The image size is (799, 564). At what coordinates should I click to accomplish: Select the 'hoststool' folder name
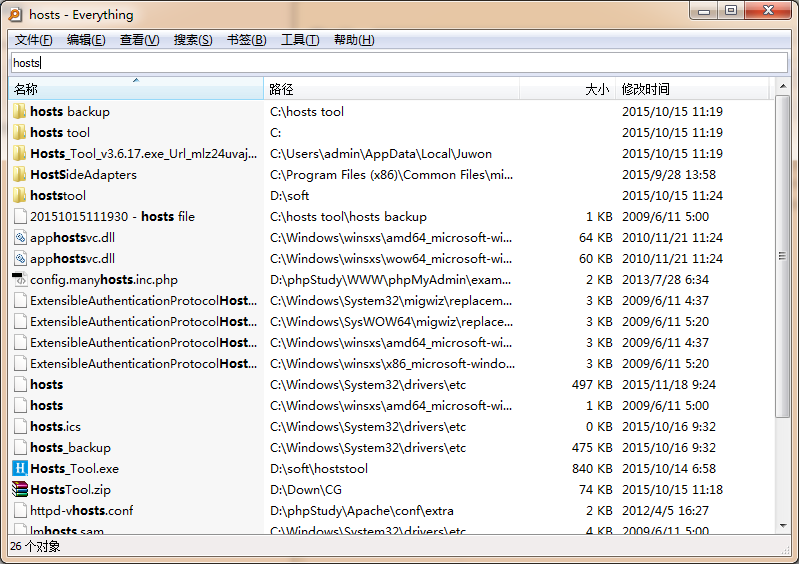58,196
